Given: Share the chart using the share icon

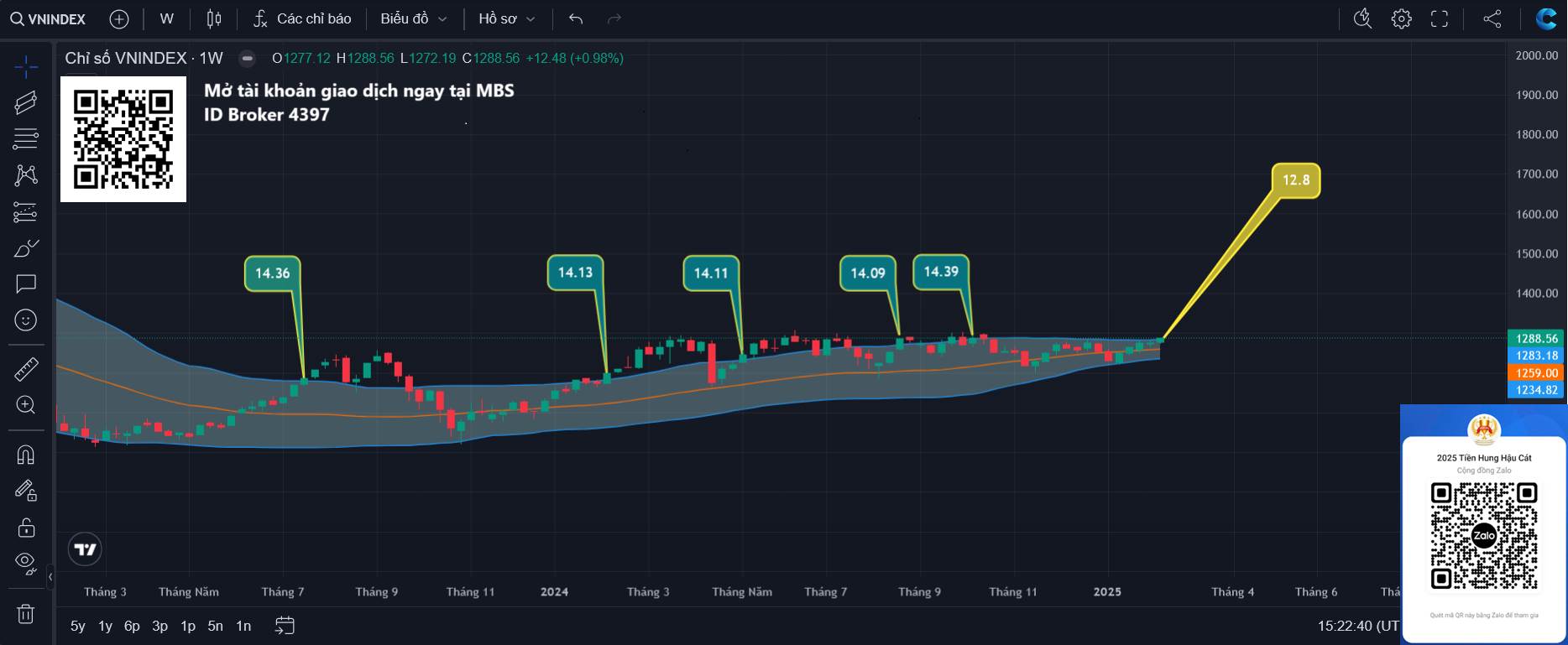Looking at the screenshot, I should (1492, 18).
